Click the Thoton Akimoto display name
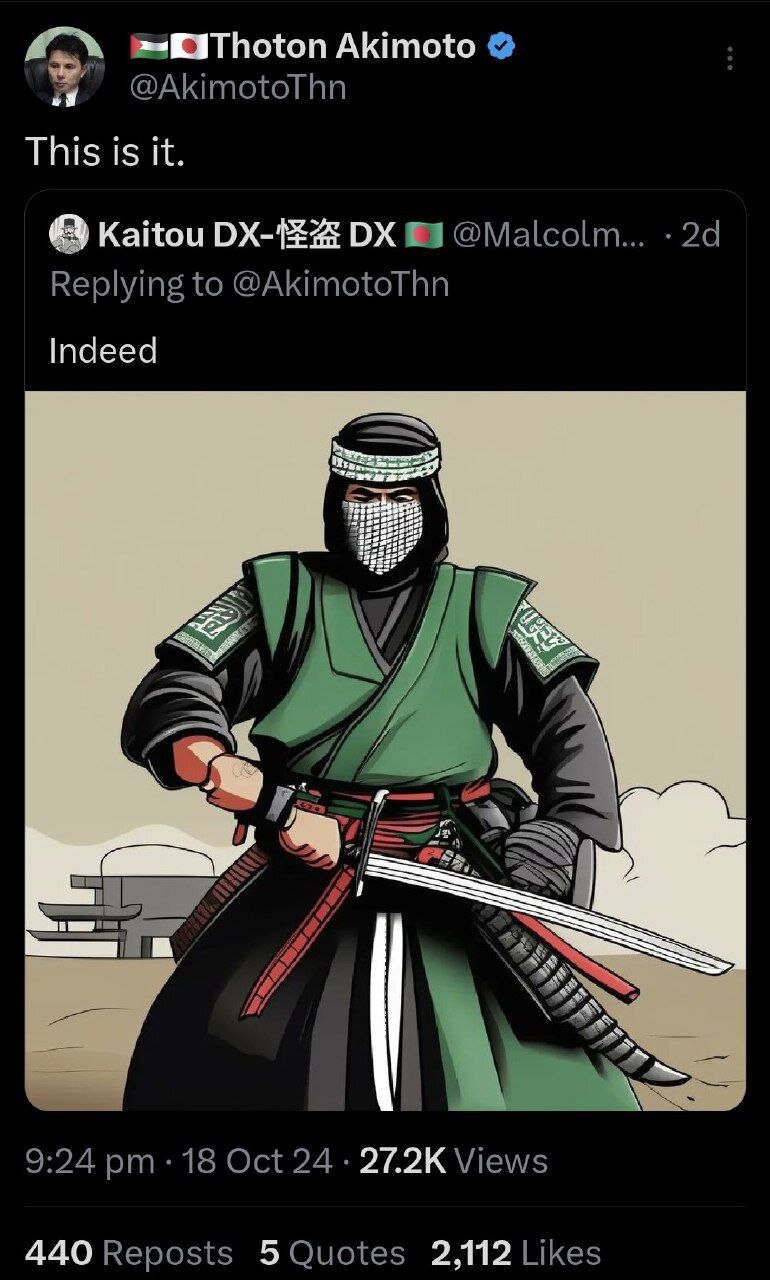Viewport: 770px width, 1280px height. [343, 46]
